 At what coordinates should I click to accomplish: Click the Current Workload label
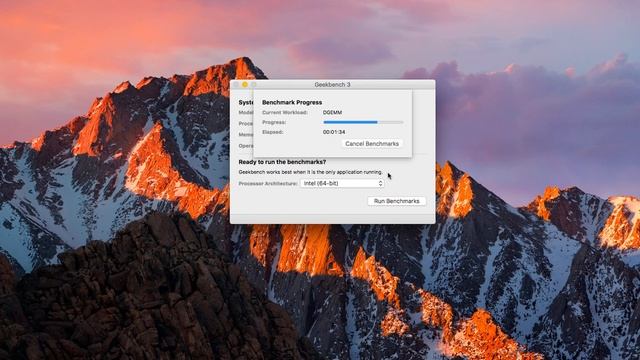[x=284, y=112]
